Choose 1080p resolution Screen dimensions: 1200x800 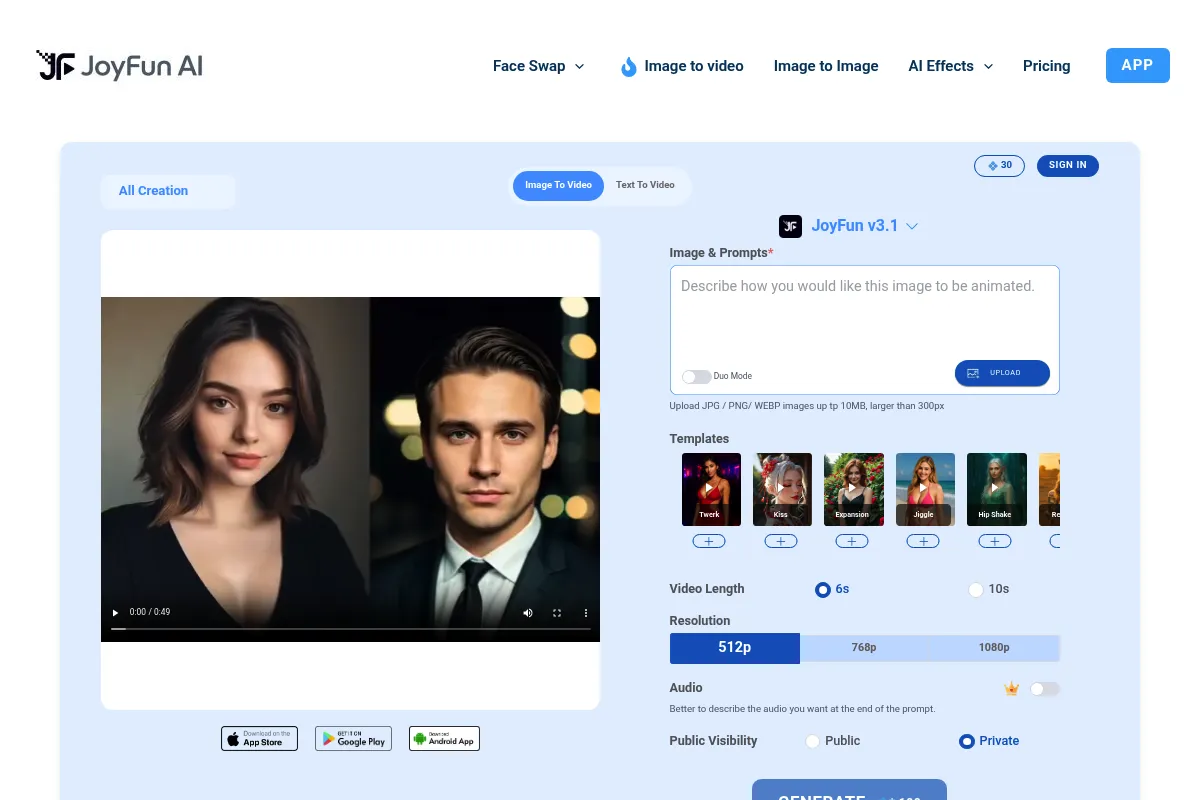[x=994, y=648]
